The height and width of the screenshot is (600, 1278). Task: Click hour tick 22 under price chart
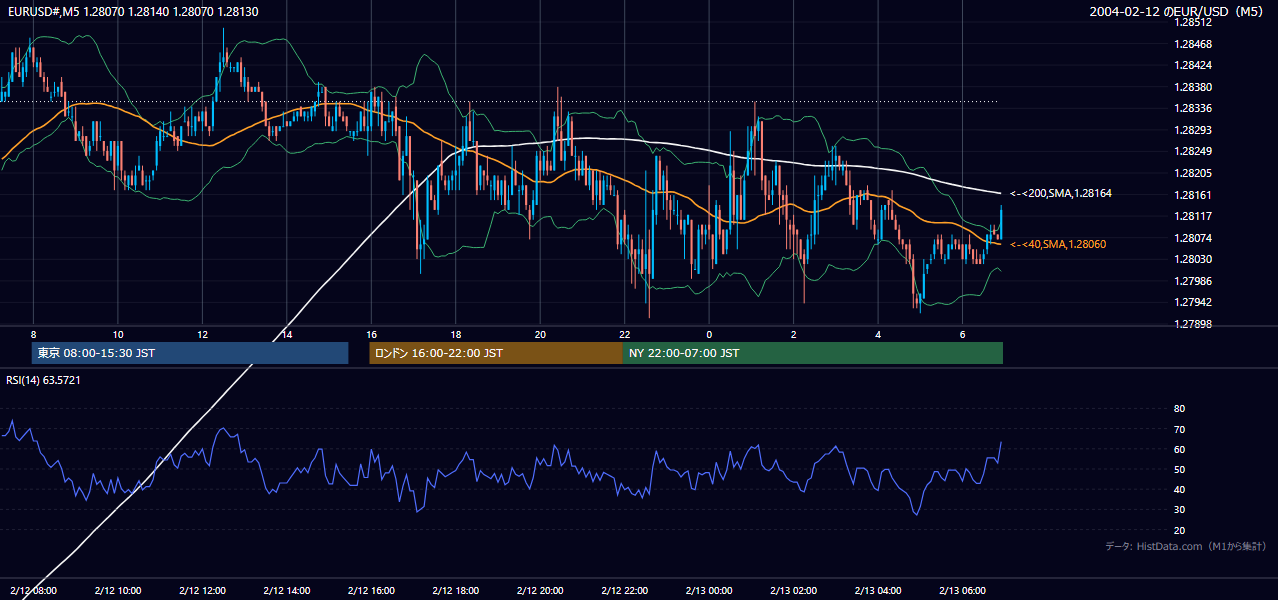[x=625, y=334]
